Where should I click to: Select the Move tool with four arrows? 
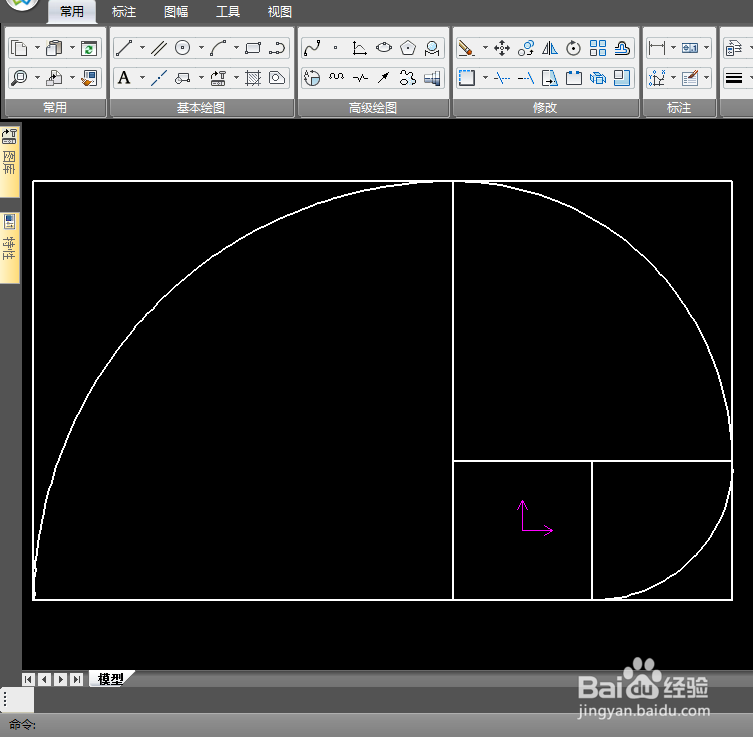(502, 48)
